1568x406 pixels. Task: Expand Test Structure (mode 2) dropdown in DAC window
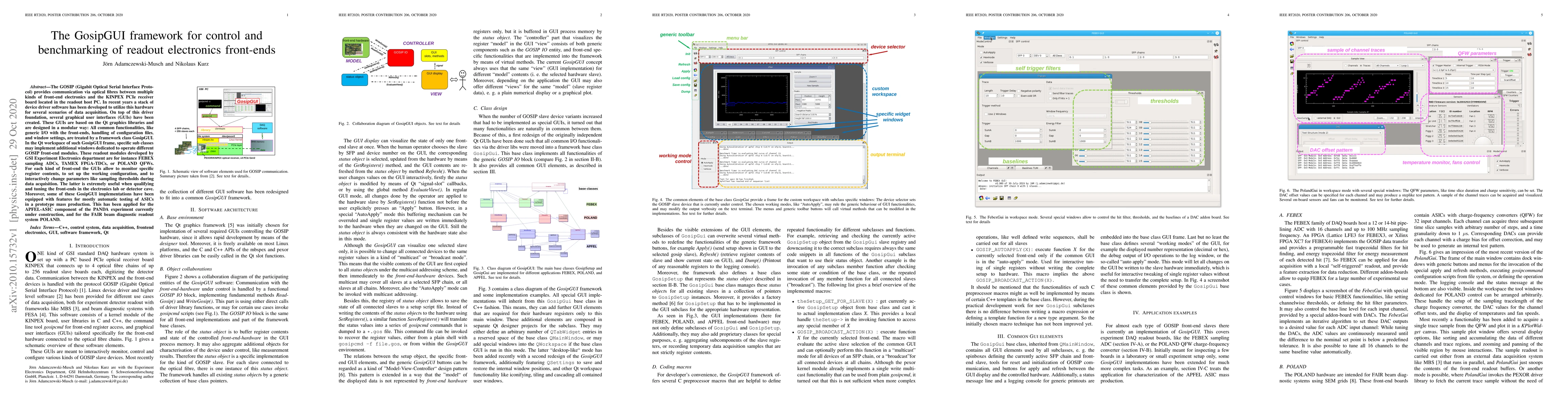1342,133
